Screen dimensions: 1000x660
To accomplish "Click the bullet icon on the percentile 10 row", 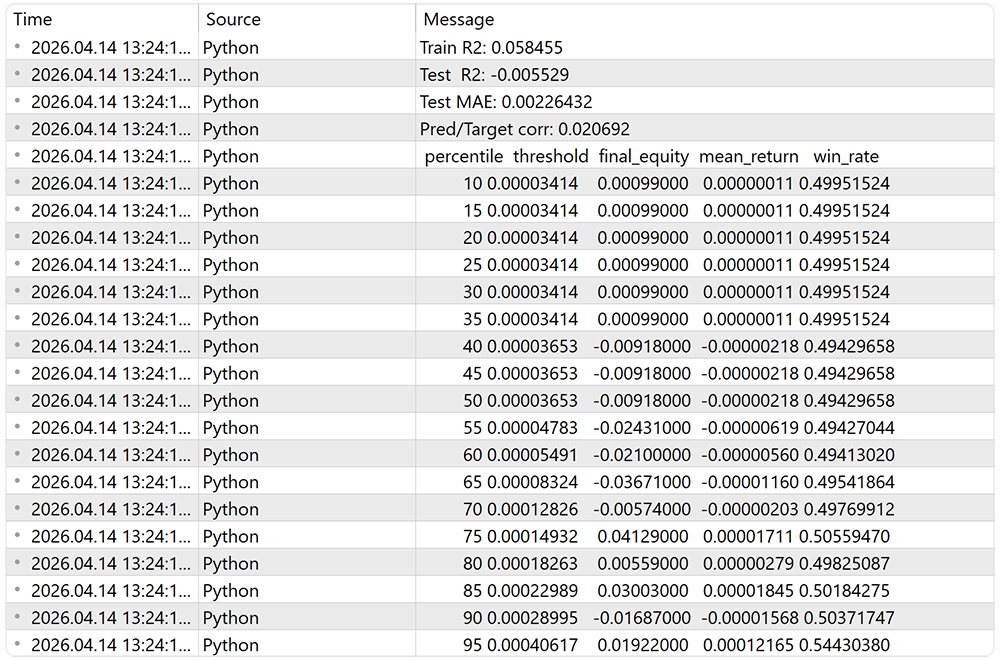I will [x=18, y=183].
